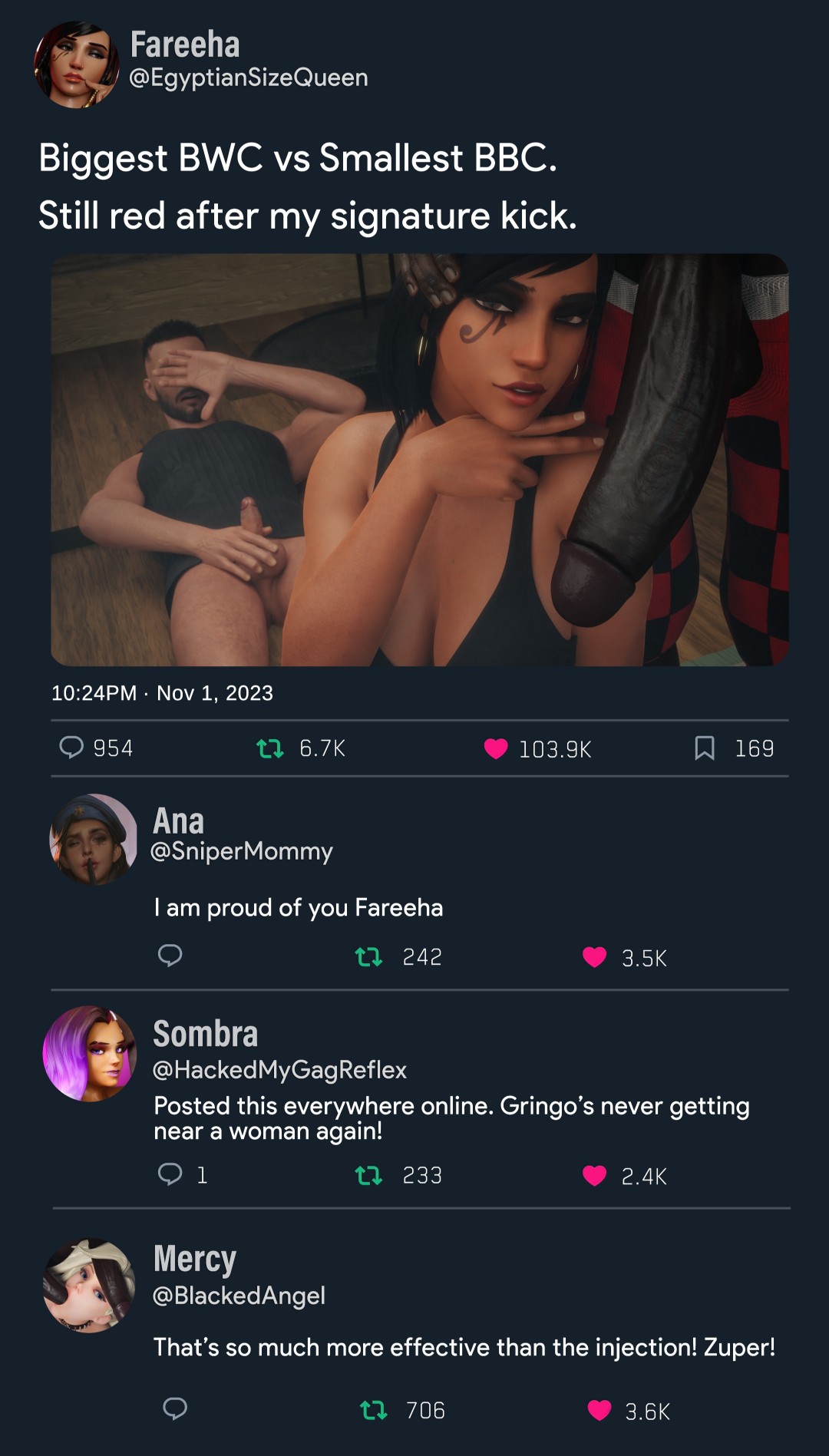This screenshot has height=1456, width=829.
Task: Repost Fareeha's post with 6.7K reposts
Action: click(x=270, y=748)
